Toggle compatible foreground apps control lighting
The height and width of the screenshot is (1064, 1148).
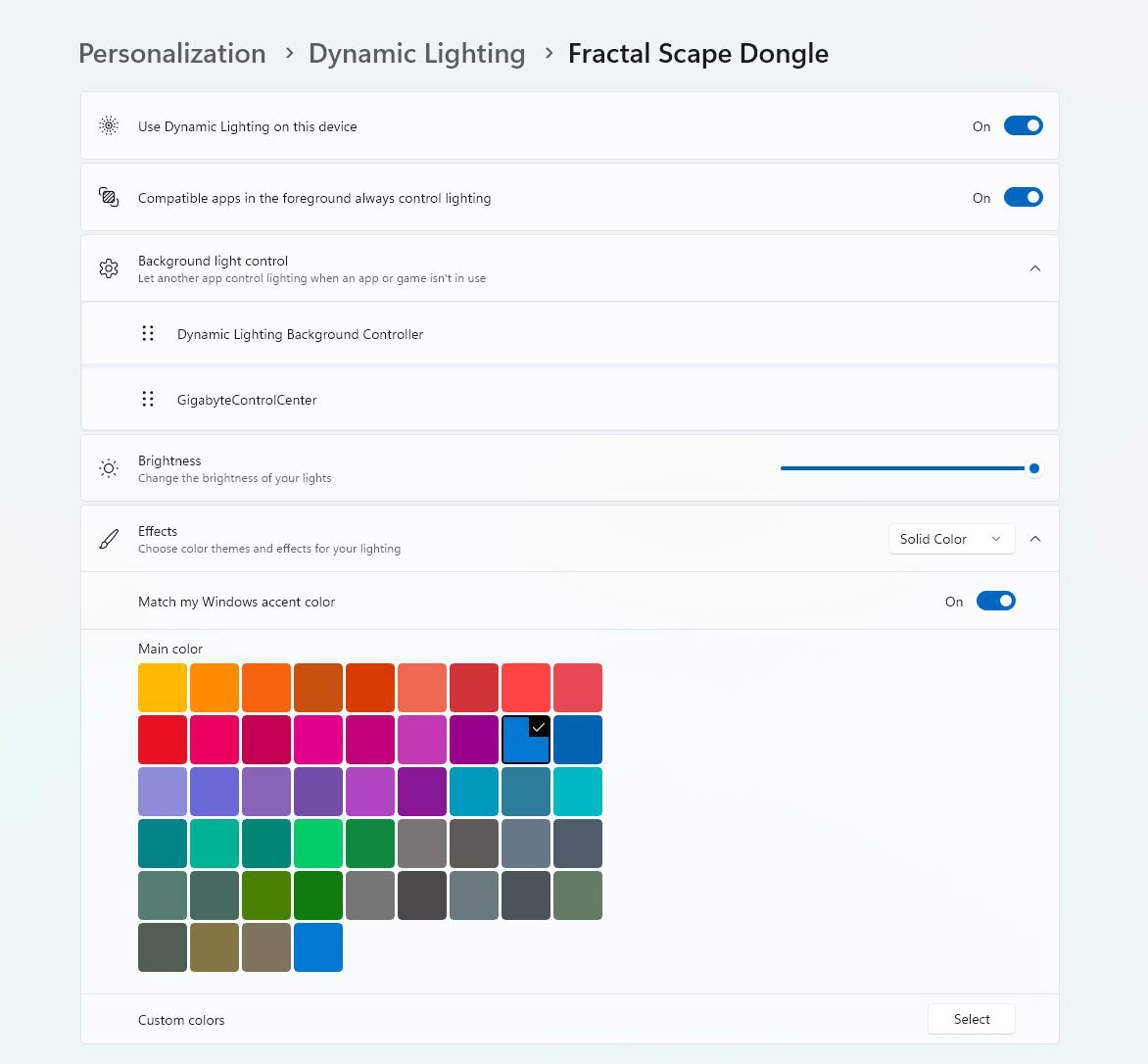click(1023, 197)
